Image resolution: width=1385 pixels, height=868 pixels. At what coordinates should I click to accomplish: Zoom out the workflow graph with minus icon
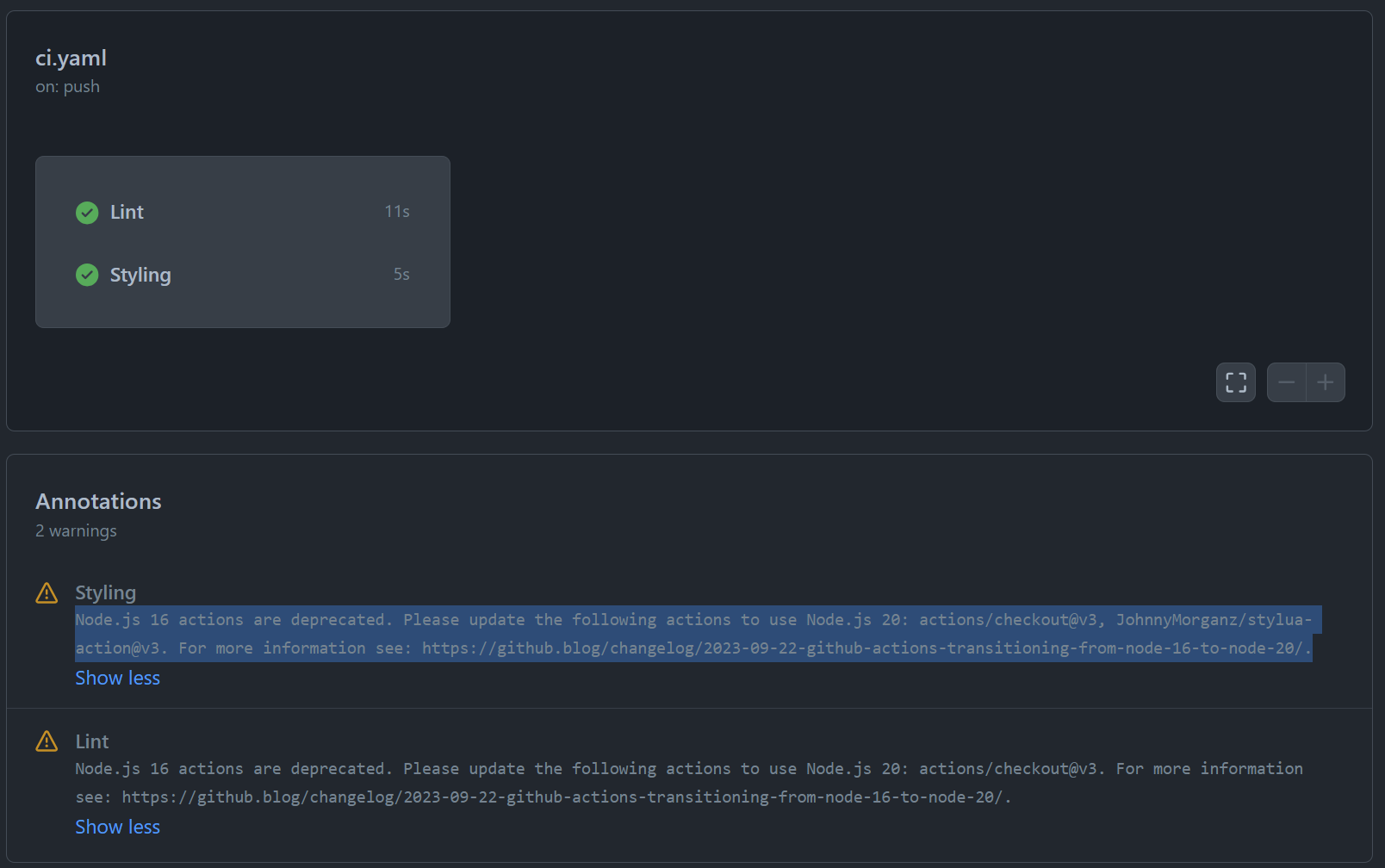(x=1286, y=381)
